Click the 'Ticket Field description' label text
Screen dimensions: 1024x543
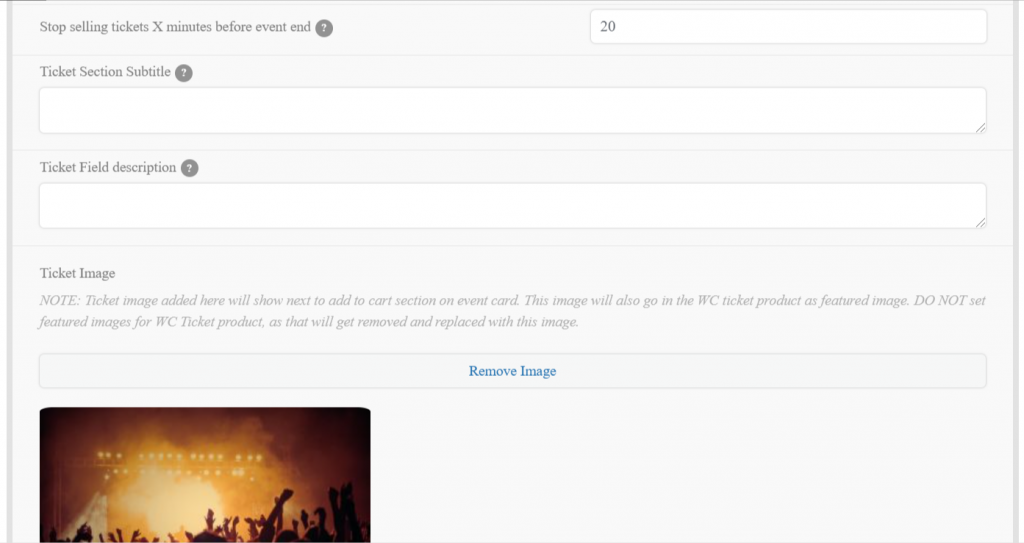pos(108,167)
